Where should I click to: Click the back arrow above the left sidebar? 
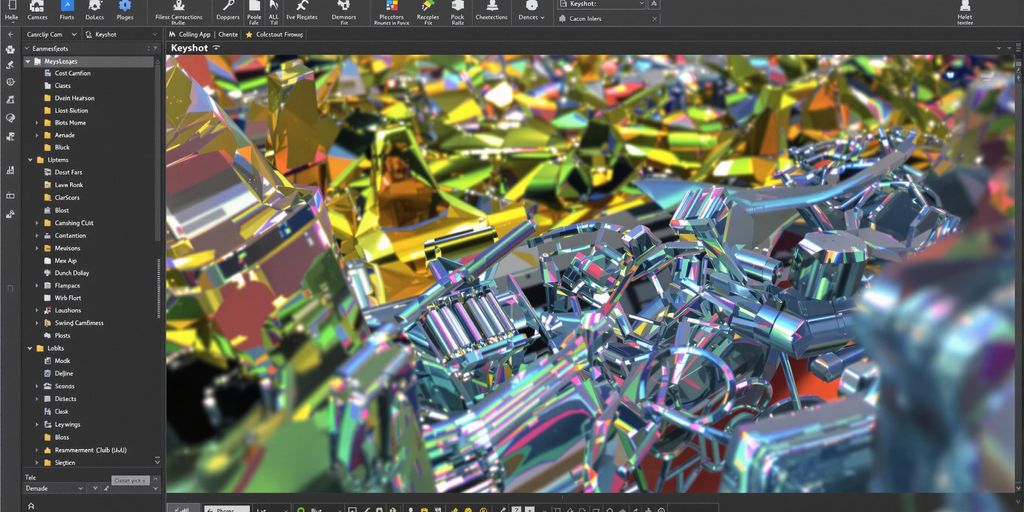click(10, 34)
